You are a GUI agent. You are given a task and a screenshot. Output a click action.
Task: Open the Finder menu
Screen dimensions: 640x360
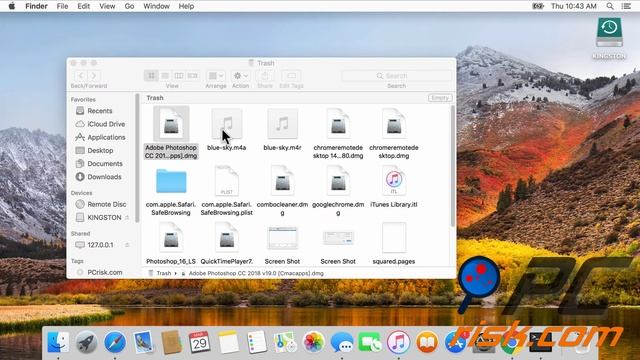coord(36,6)
